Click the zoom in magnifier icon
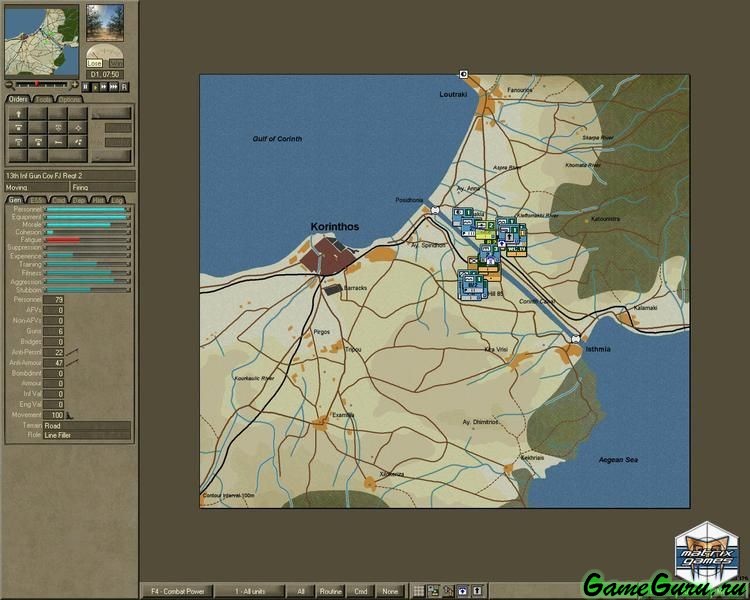This screenshot has height=600, width=750. pyautogui.click(x=74, y=85)
